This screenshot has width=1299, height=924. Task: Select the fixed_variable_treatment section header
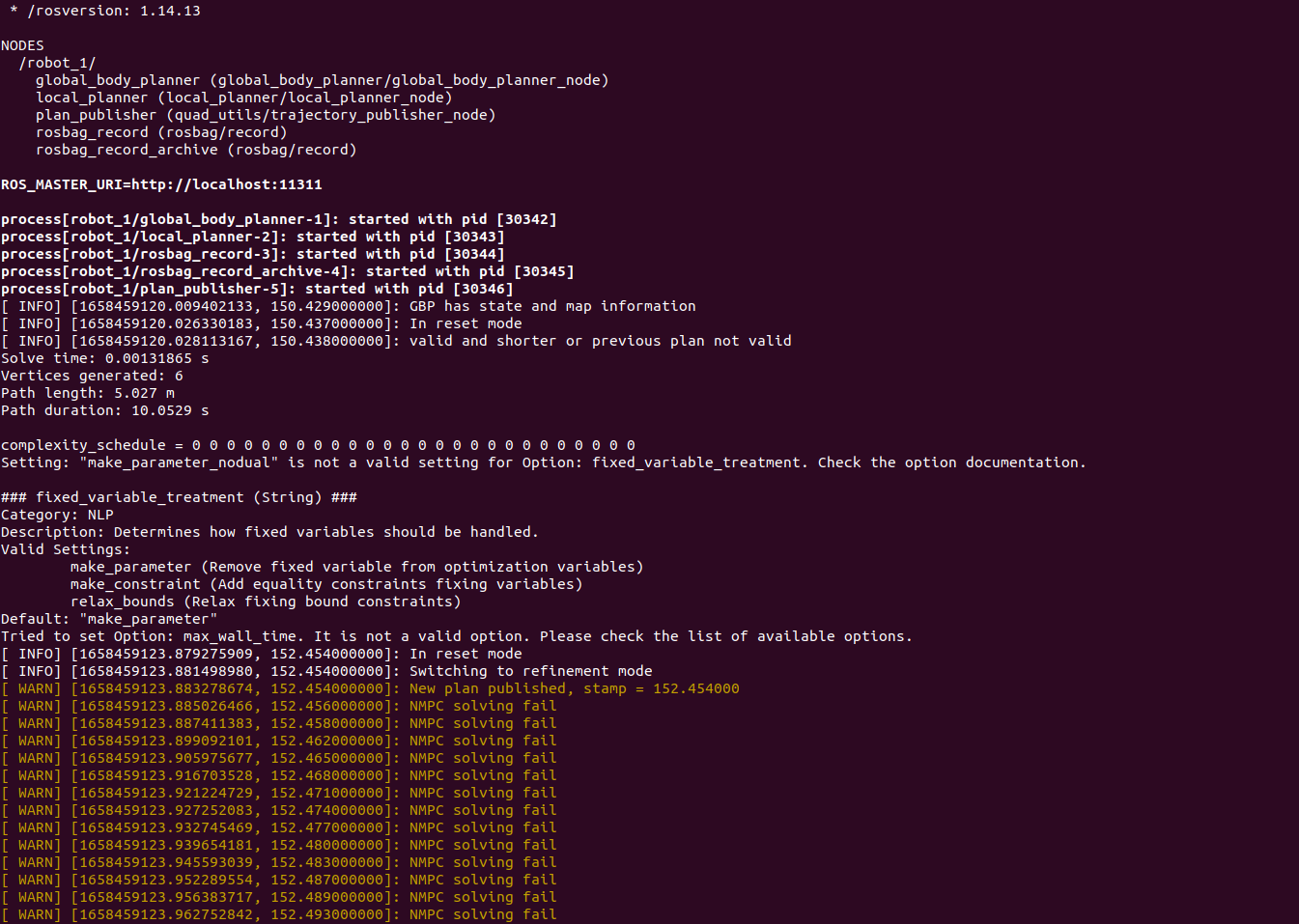180,496
